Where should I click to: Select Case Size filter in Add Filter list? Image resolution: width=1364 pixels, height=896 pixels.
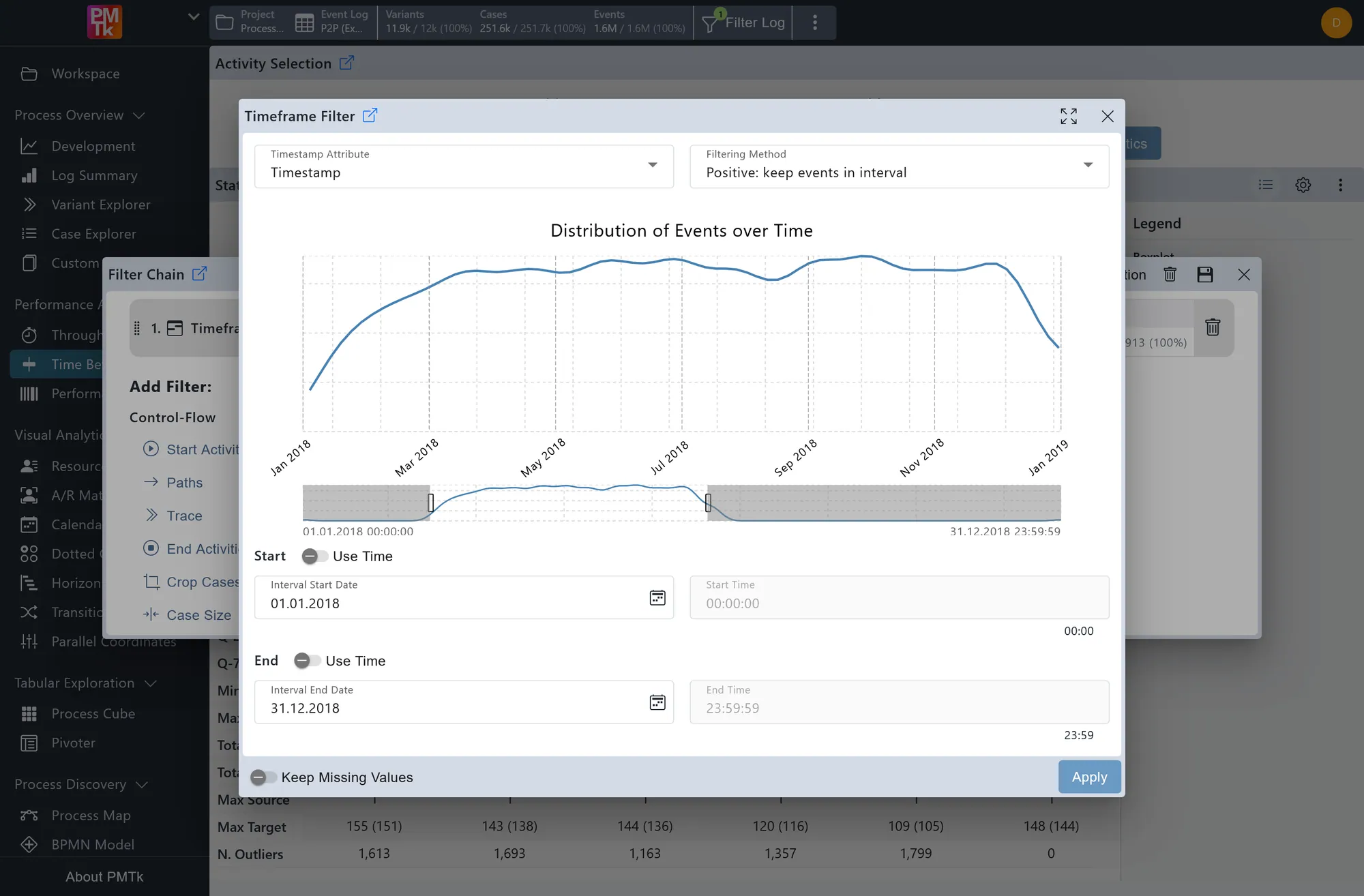(x=198, y=615)
